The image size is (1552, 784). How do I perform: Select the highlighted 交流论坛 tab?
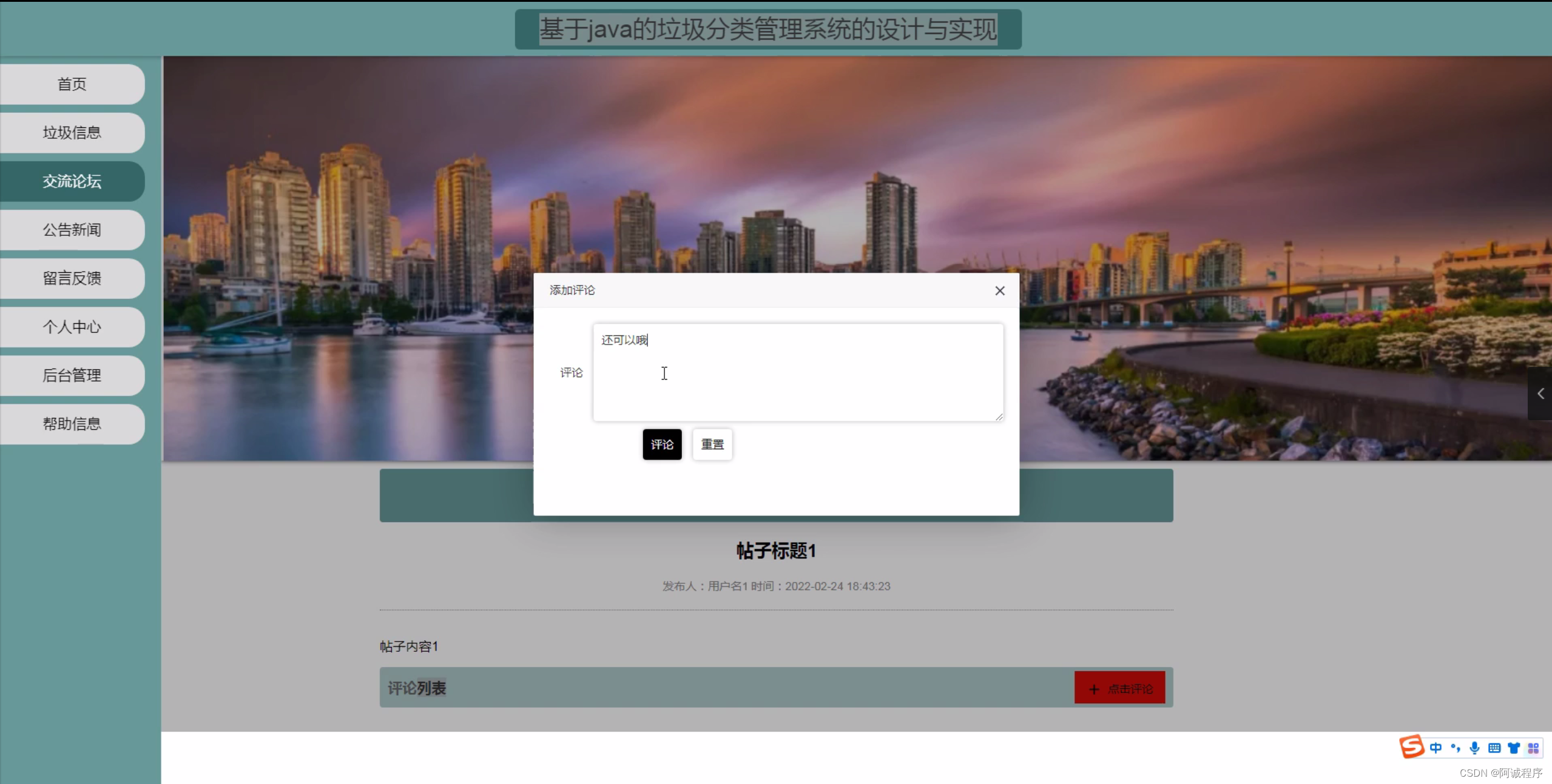72,181
